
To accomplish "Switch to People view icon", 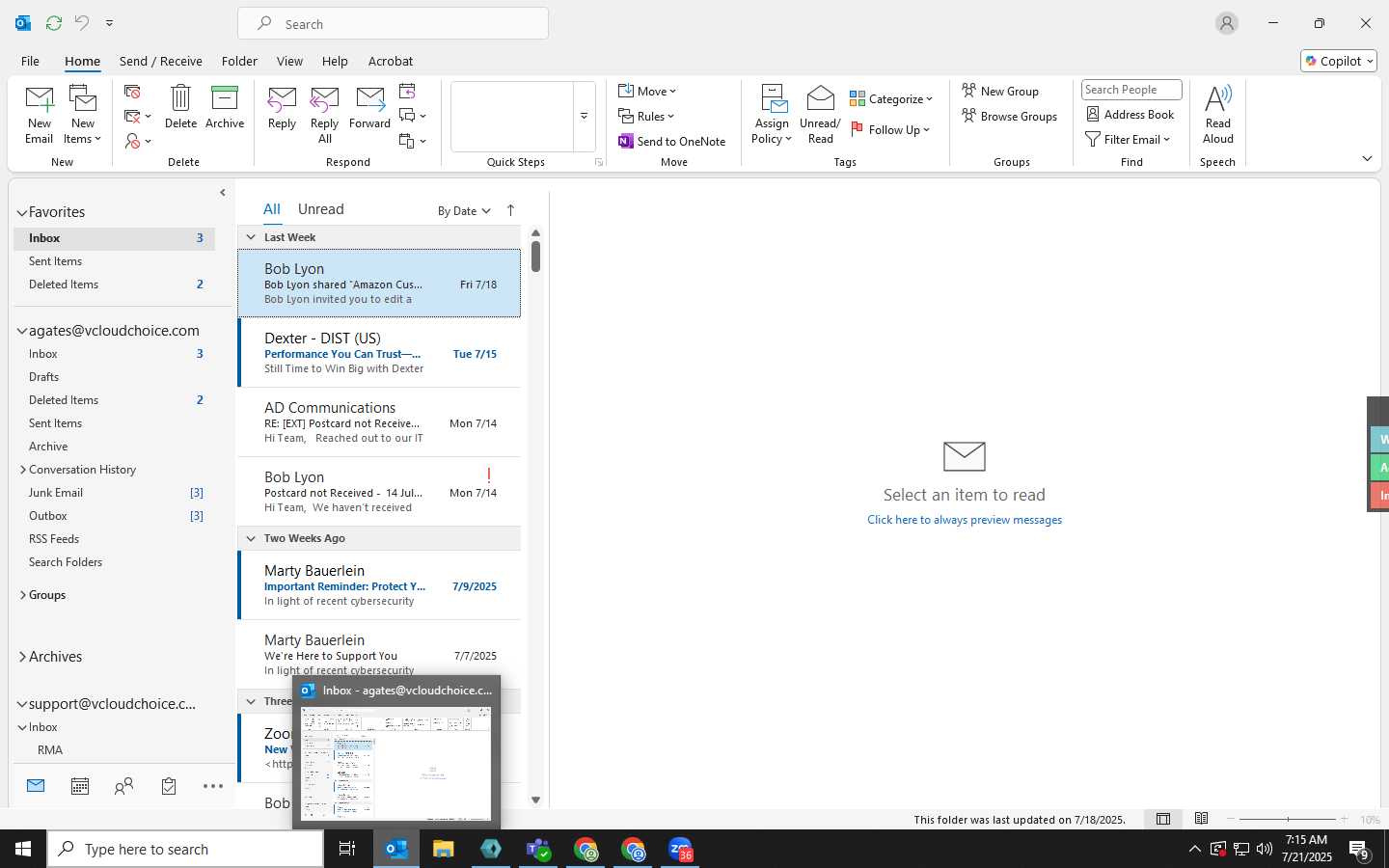I will [x=123, y=786].
